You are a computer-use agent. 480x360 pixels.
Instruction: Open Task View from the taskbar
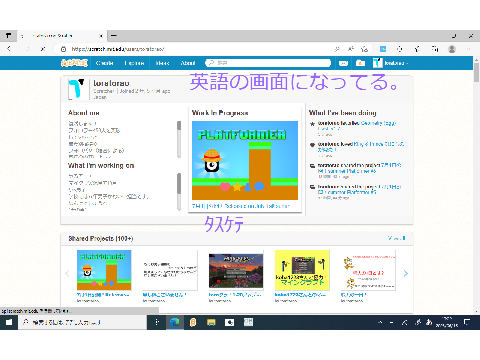[157, 322]
